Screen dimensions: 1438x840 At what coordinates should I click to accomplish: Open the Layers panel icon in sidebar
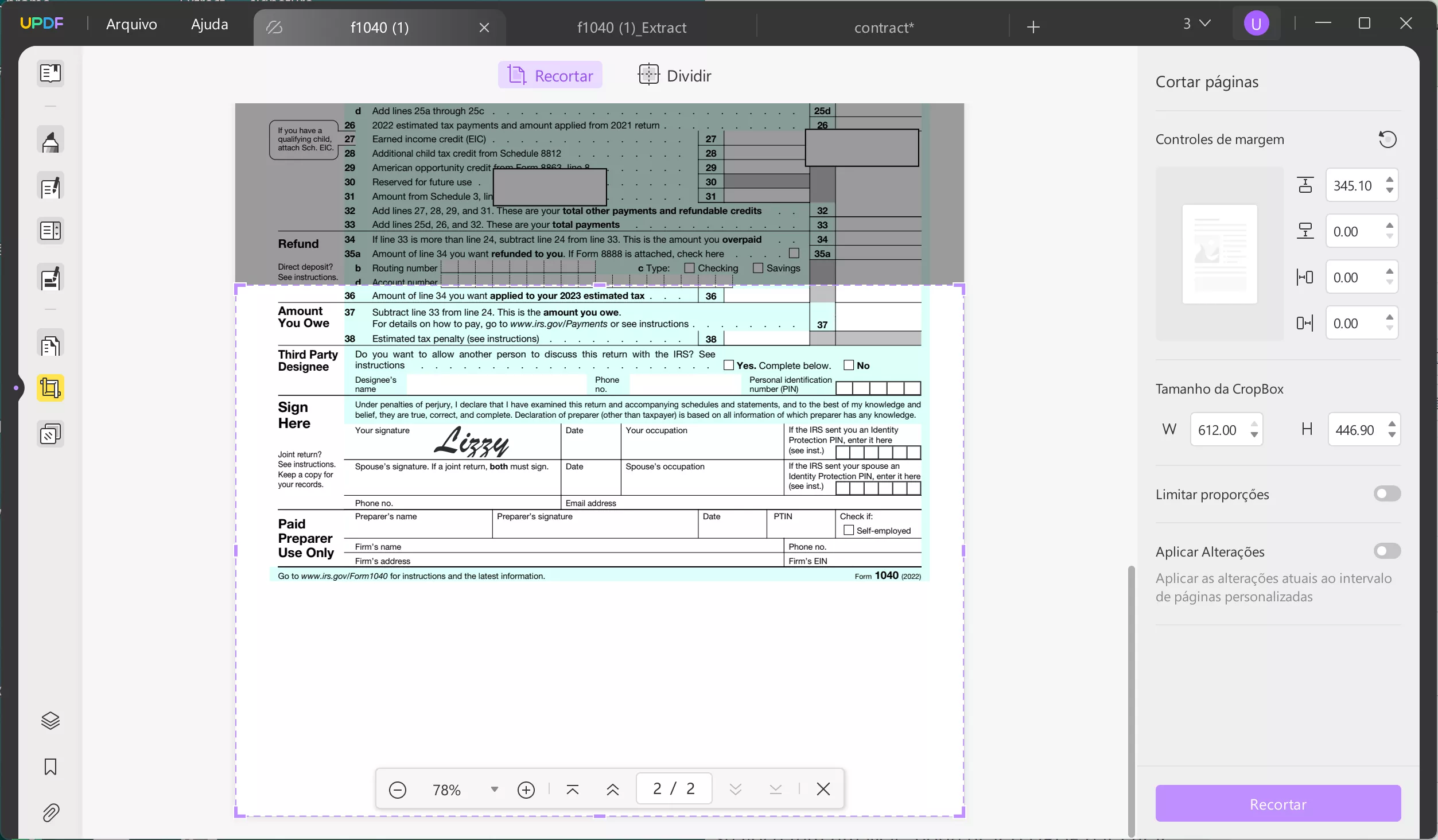click(x=50, y=720)
